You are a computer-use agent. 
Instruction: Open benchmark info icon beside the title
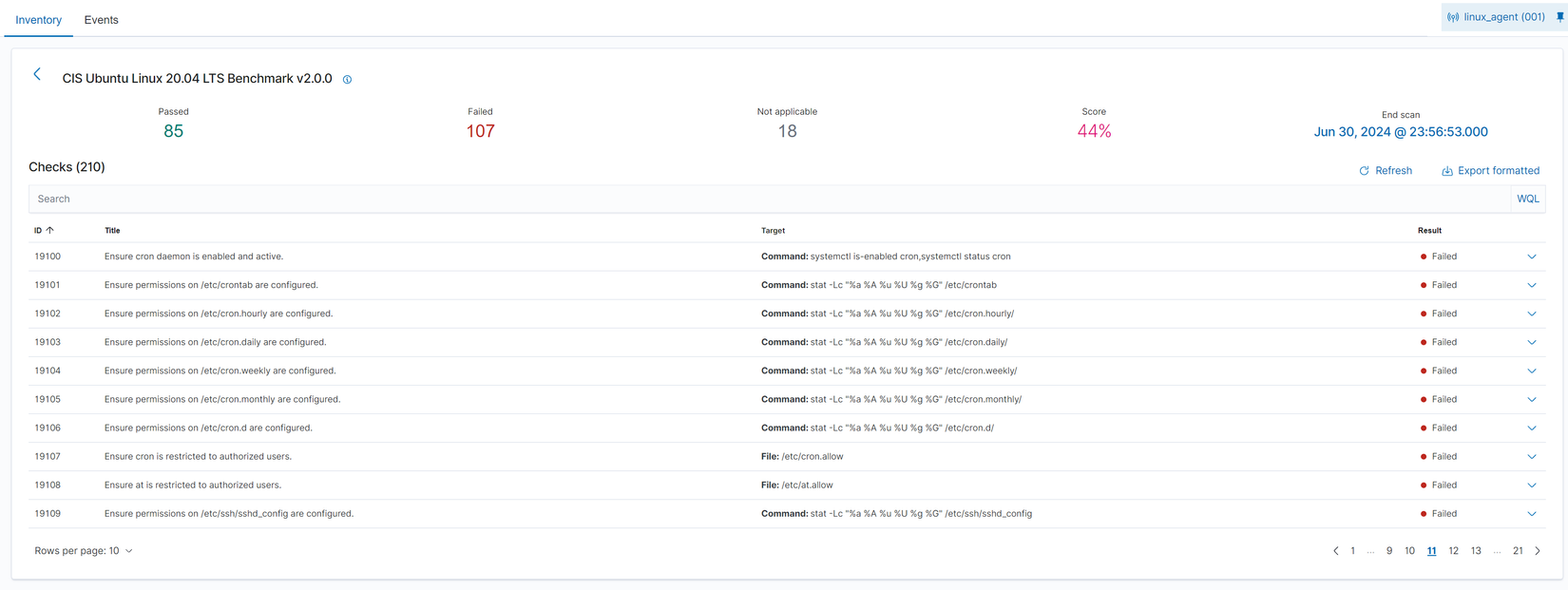[347, 80]
